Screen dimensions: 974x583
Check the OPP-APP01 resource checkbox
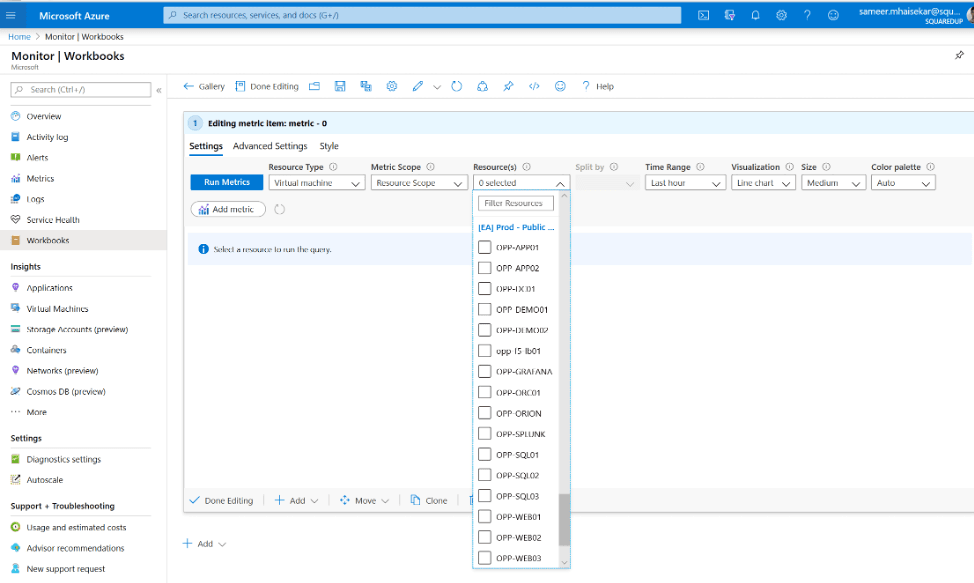485,247
